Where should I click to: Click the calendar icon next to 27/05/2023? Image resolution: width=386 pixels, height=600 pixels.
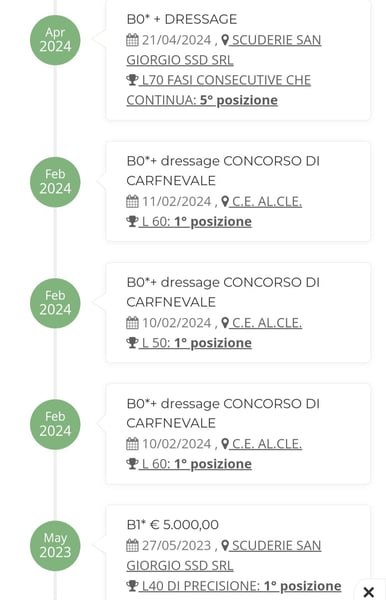tap(132, 545)
